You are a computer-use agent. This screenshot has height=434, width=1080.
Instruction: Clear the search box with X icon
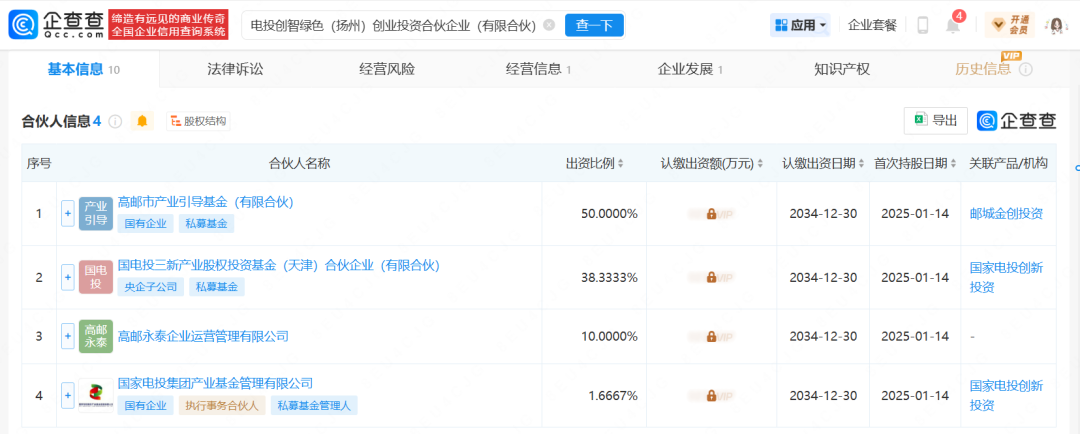[x=549, y=25]
